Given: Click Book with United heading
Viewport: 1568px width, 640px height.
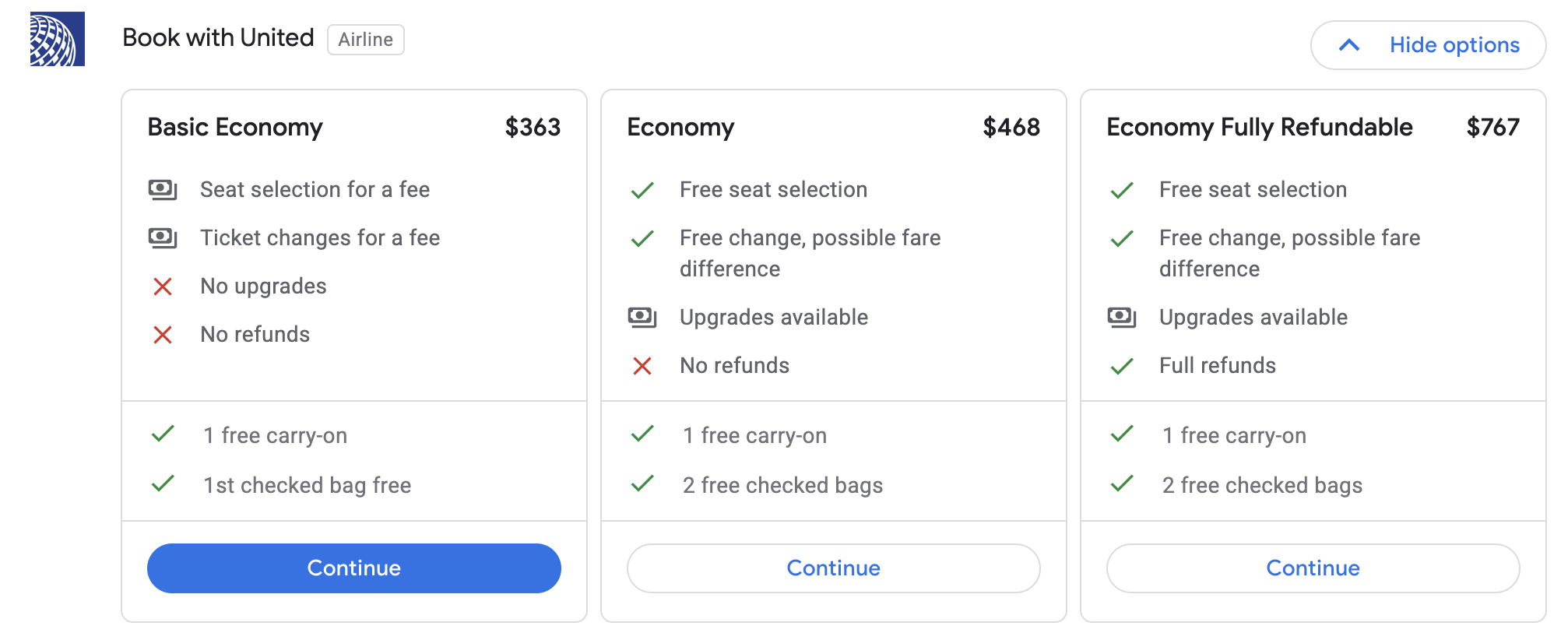Looking at the screenshot, I should 218,37.
